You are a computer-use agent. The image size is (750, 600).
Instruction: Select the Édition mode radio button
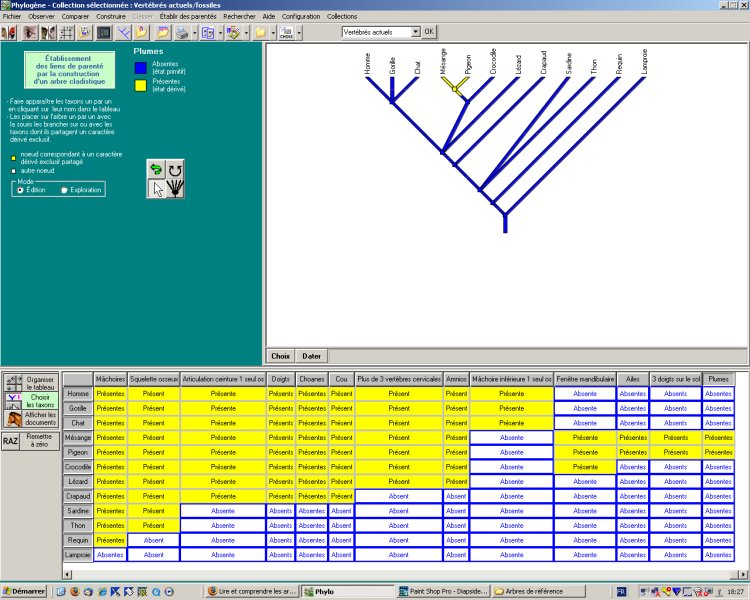tap(19, 189)
